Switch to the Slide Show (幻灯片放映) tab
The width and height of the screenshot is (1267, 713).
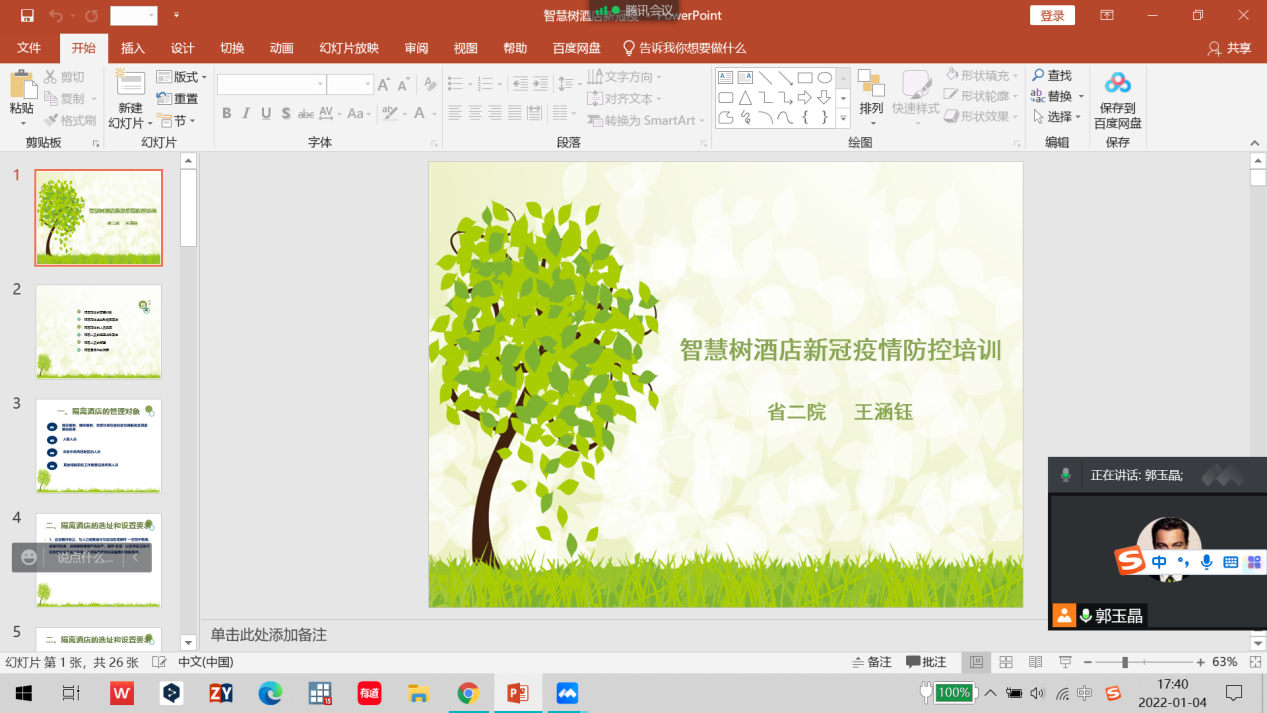click(349, 48)
